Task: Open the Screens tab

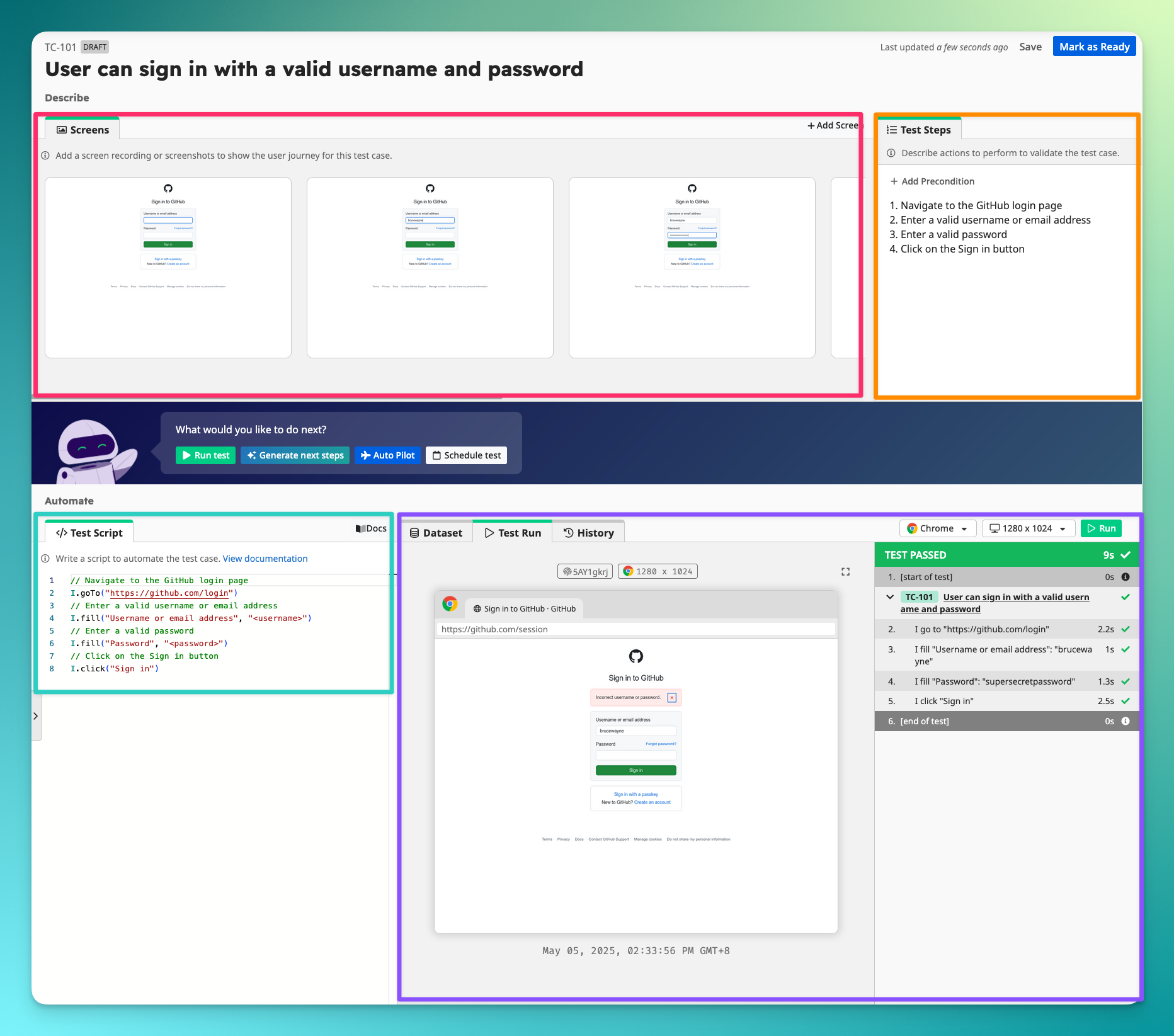Action: pyautogui.click(x=83, y=130)
